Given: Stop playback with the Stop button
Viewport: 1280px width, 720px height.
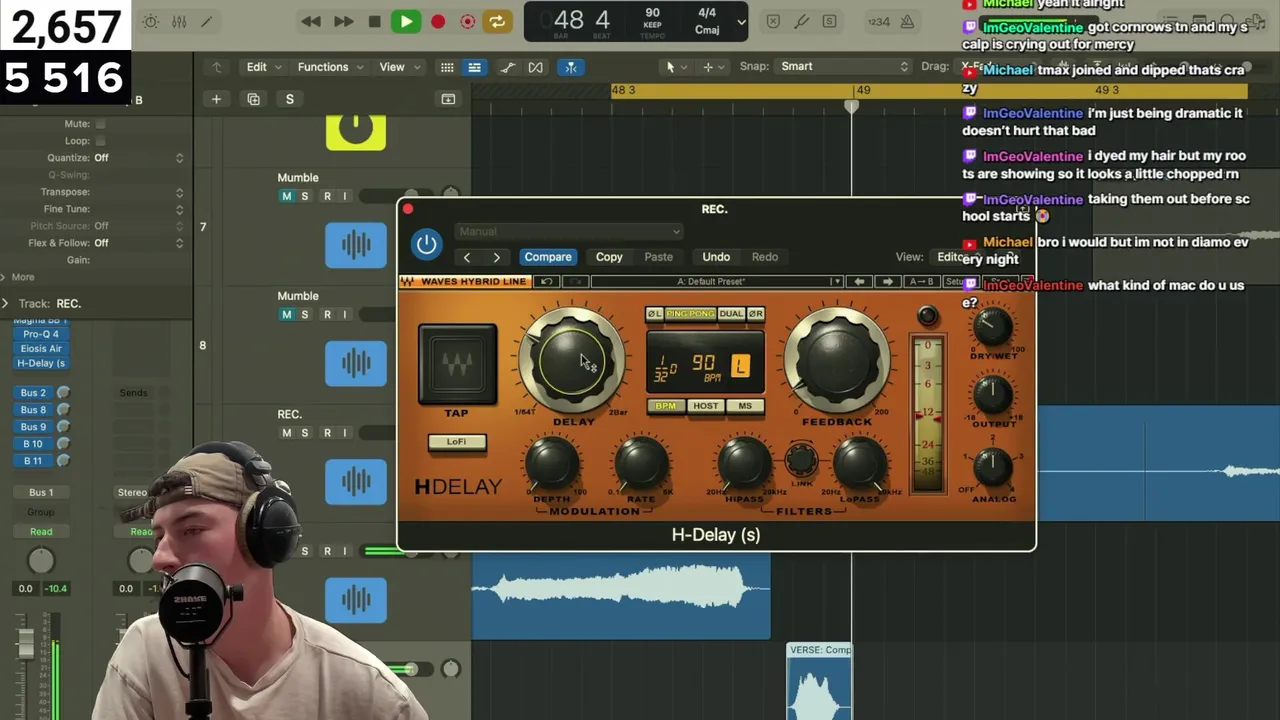Looking at the screenshot, I should click(x=374, y=21).
